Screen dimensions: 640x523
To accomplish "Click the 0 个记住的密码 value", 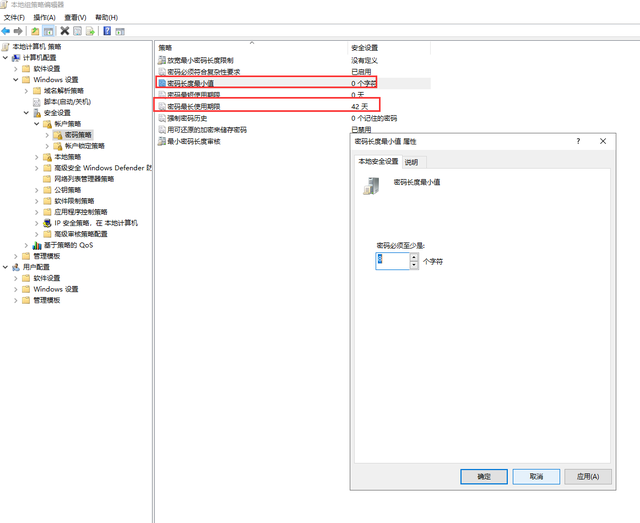I will (374, 118).
